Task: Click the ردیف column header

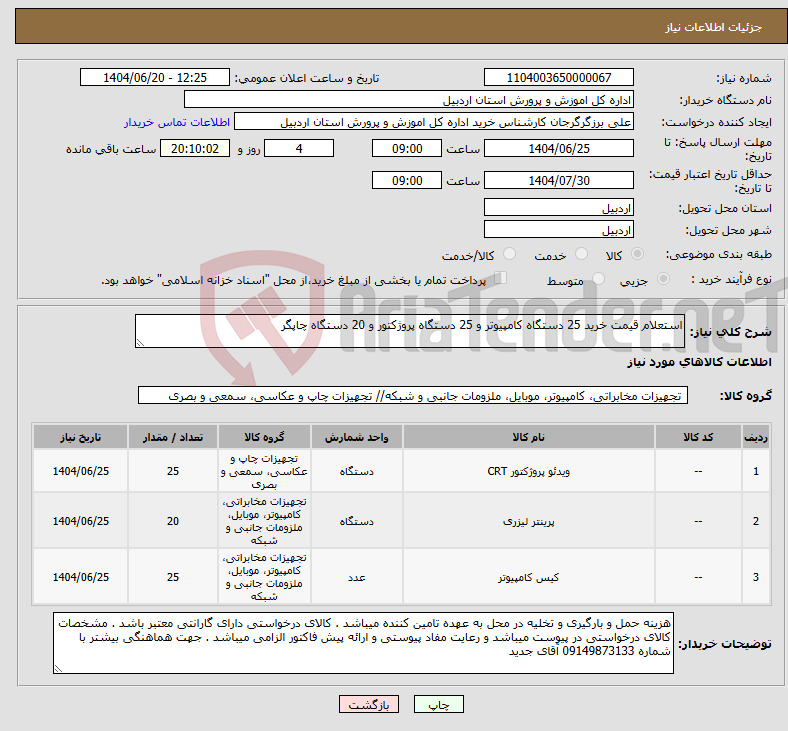Action: [x=756, y=437]
